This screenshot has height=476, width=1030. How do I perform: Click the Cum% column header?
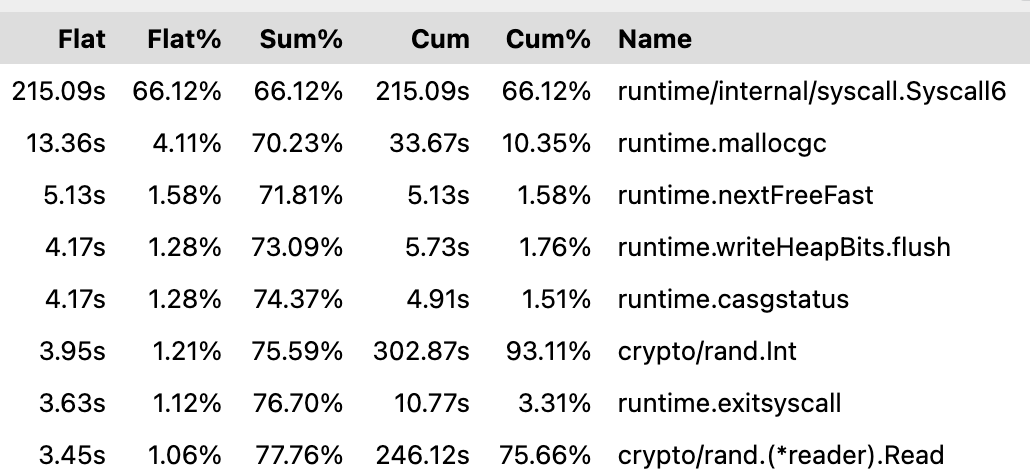click(x=548, y=39)
